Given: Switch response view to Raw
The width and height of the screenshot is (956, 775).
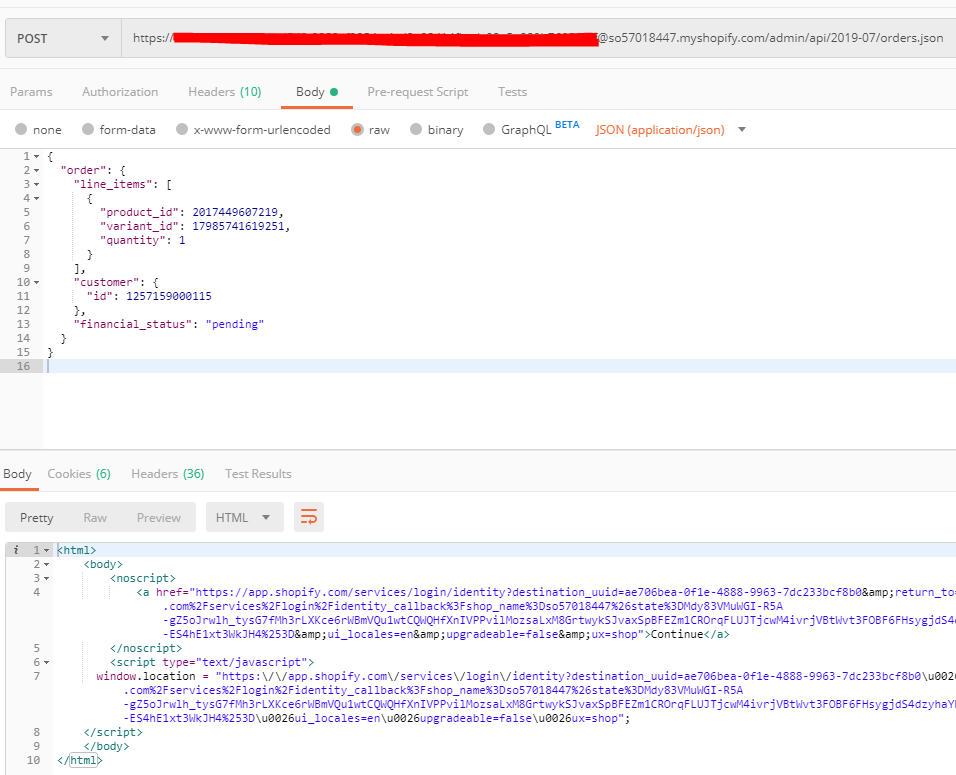Looking at the screenshot, I should point(95,518).
